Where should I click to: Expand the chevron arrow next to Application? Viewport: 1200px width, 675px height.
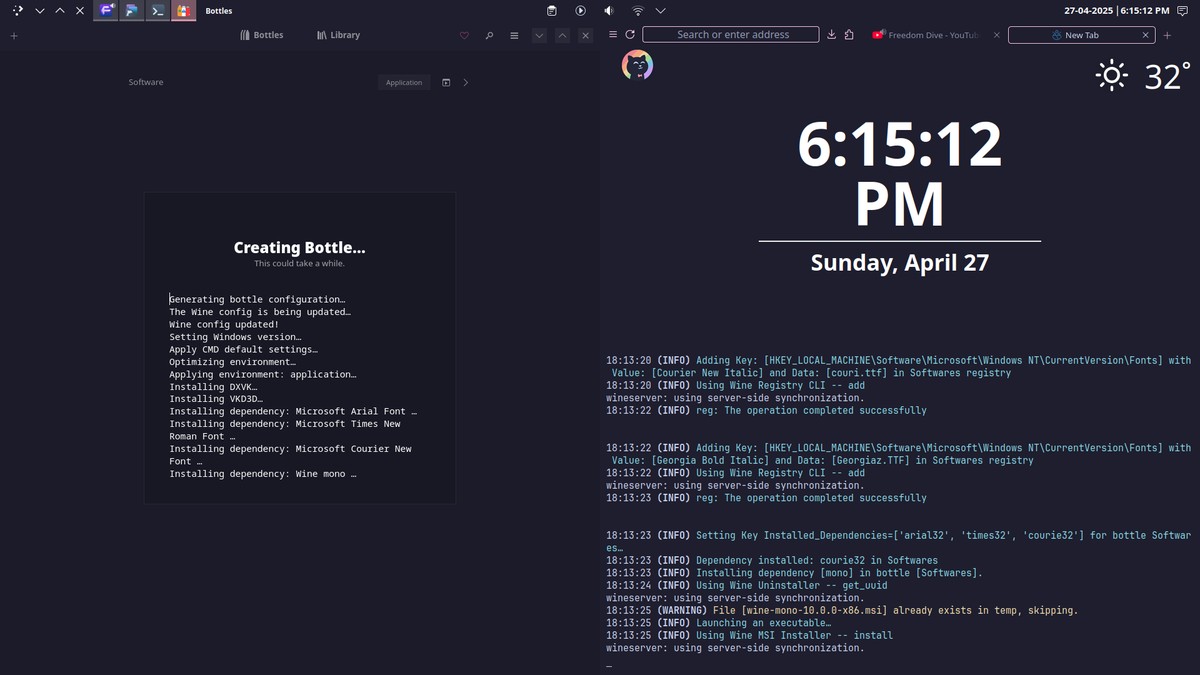(x=466, y=82)
